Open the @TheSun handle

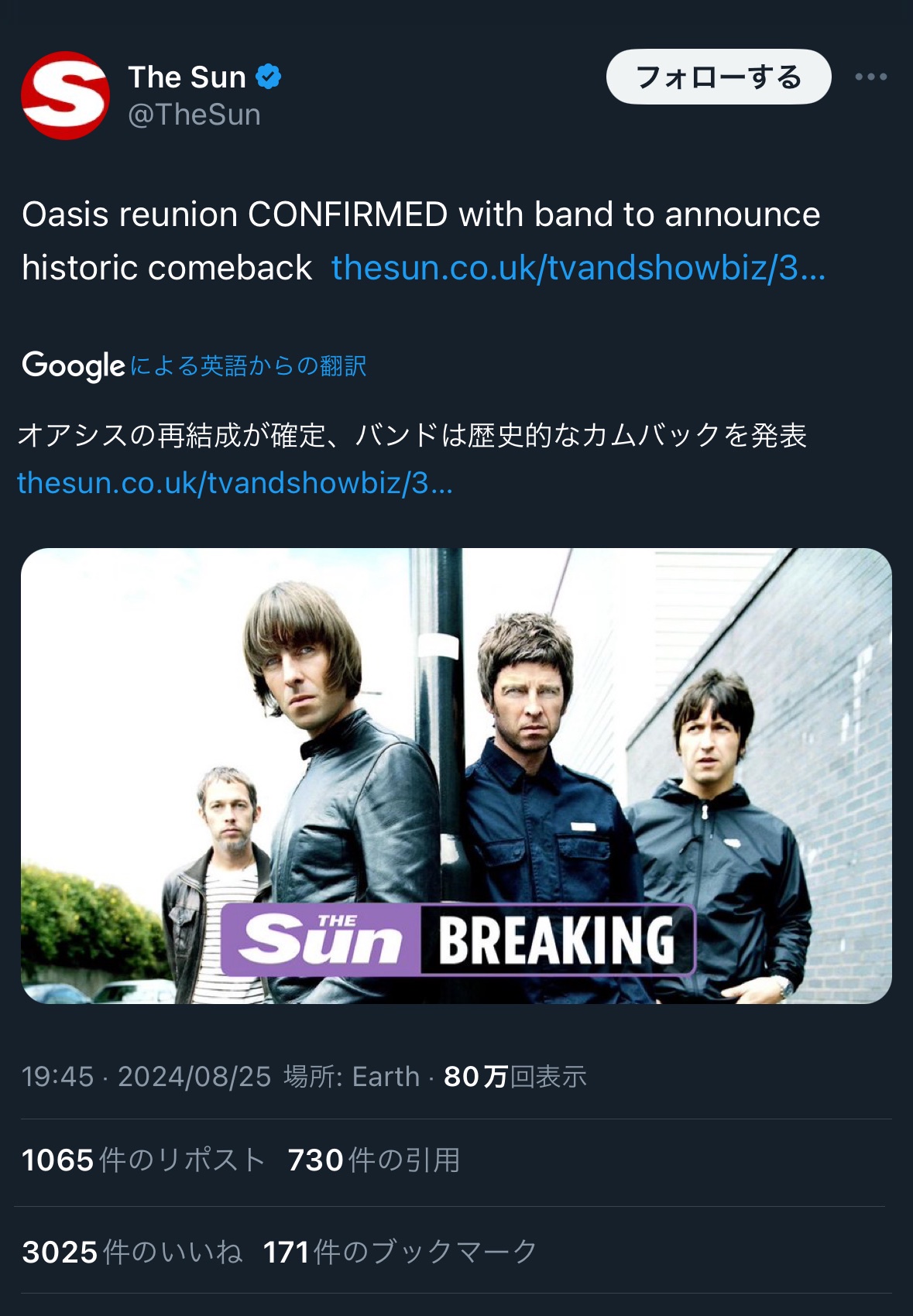[x=194, y=115]
